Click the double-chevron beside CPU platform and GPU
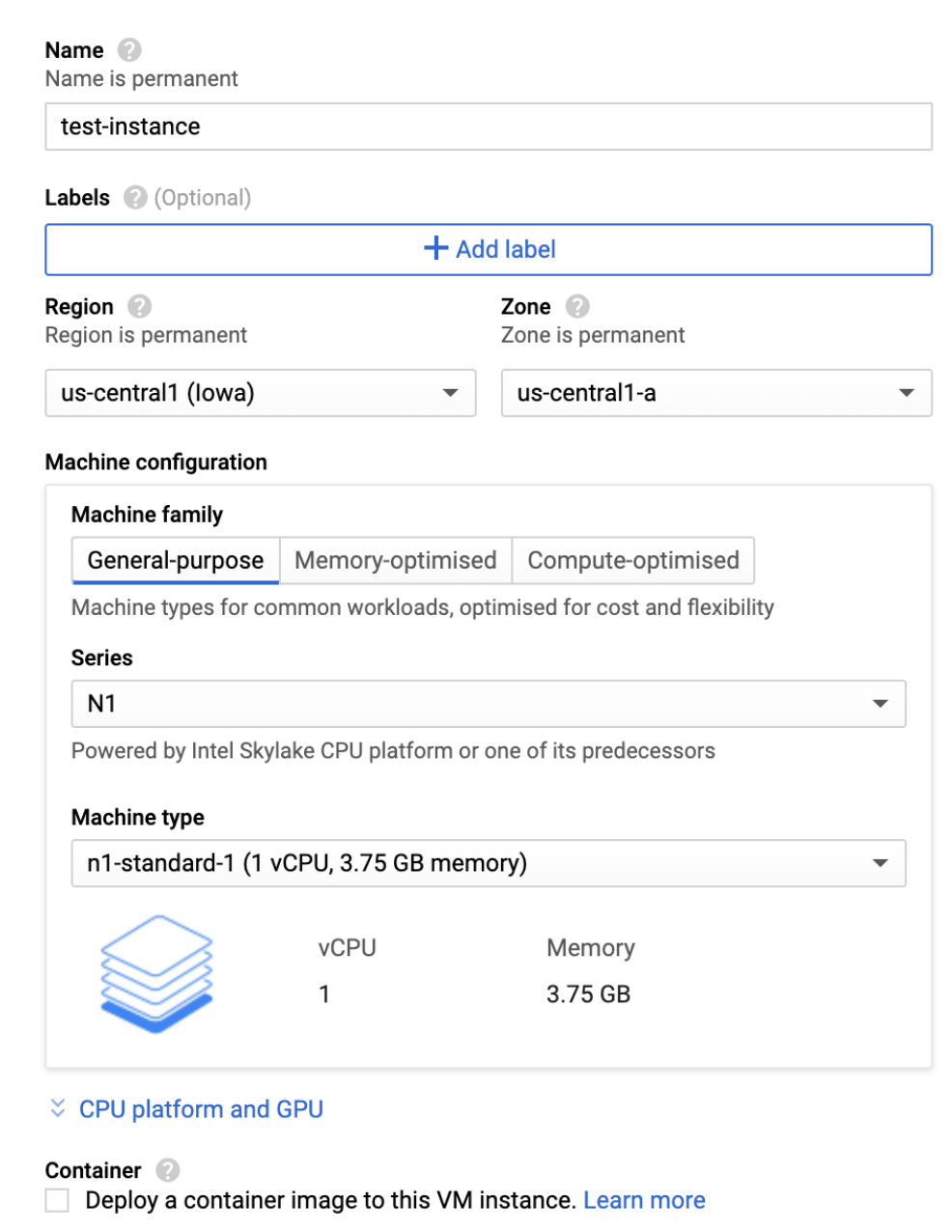 57,1108
